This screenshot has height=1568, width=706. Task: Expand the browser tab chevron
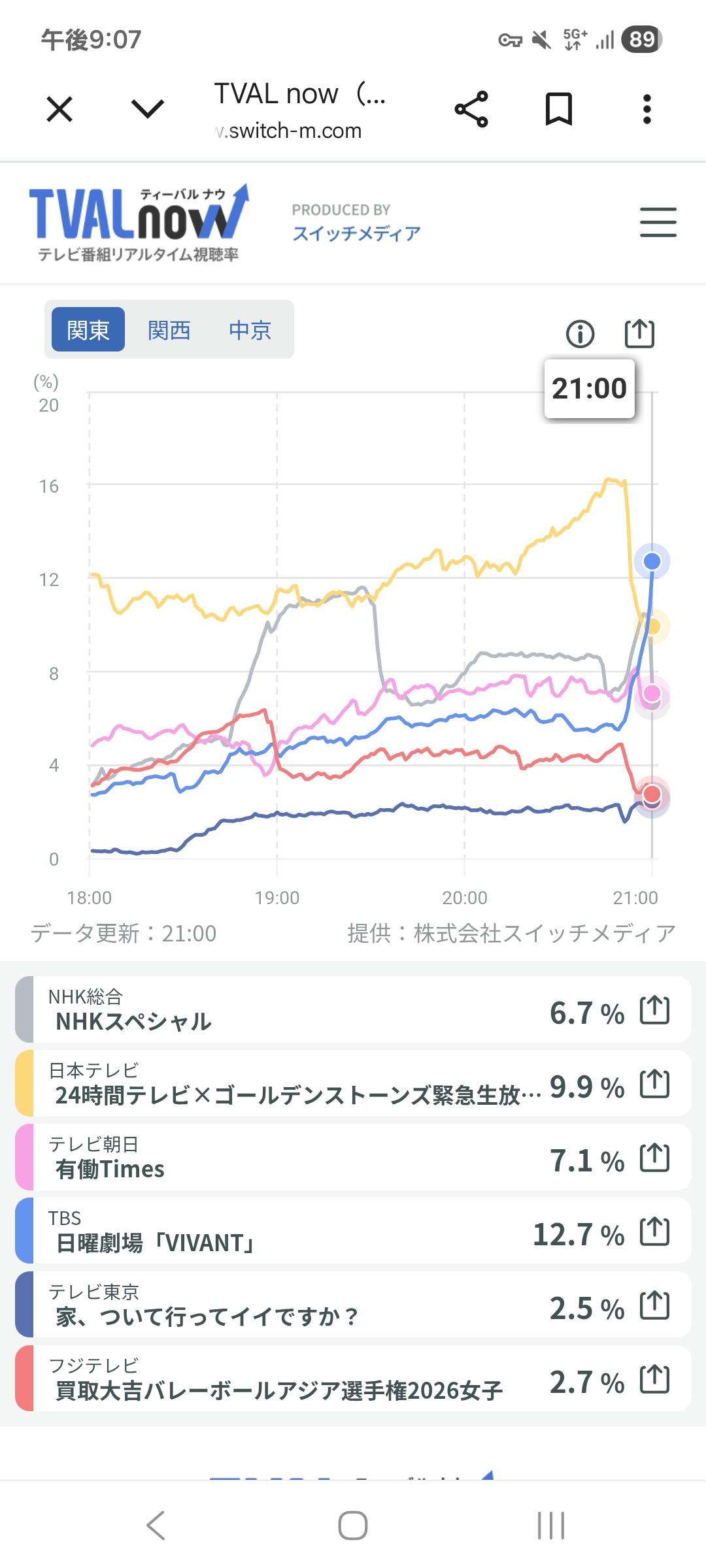coord(148,108)
